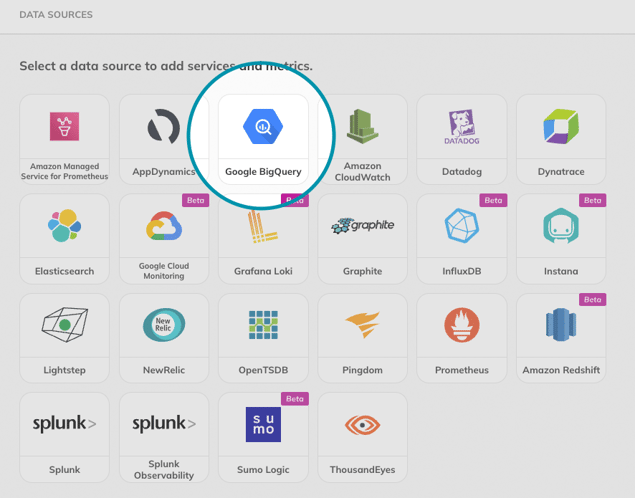635x498 pixels.
Task: Select the Pingdom orange wing logo
Action: tap(362, 325)
